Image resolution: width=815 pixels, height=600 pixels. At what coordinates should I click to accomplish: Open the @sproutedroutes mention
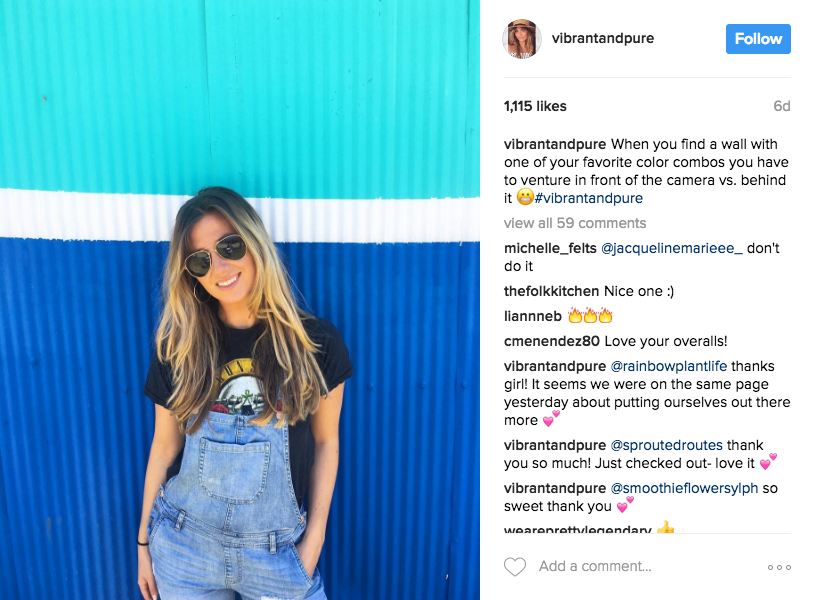pyautogui.click(x=666, y=446)
